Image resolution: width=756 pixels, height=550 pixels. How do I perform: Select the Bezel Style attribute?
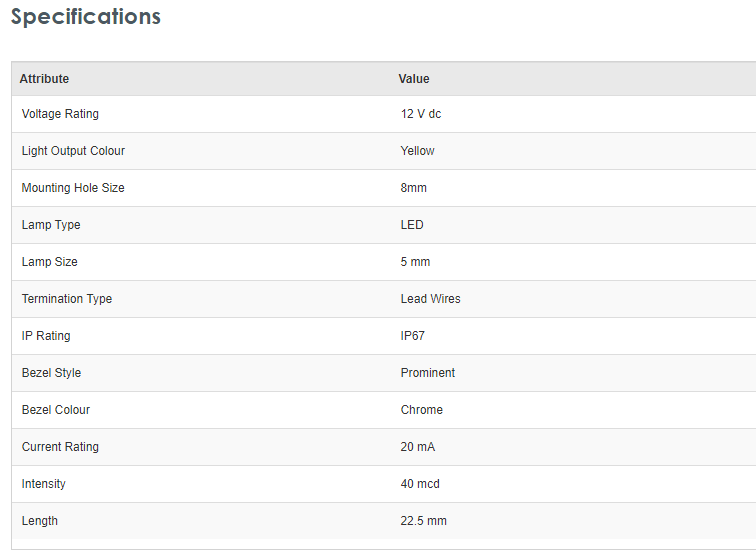51,373
